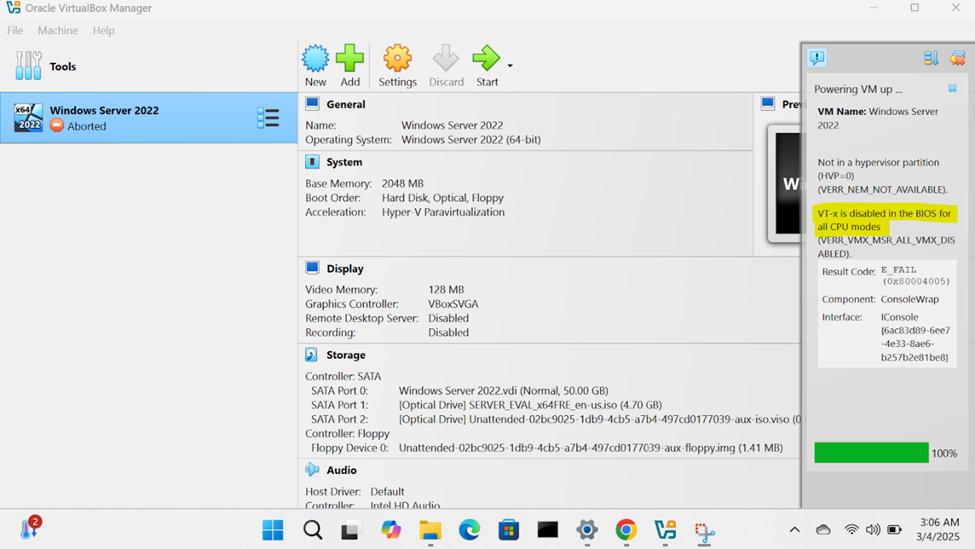Click the Discard toolbar icon
Viewport: 975px width, 549px height.
(446, 58)
